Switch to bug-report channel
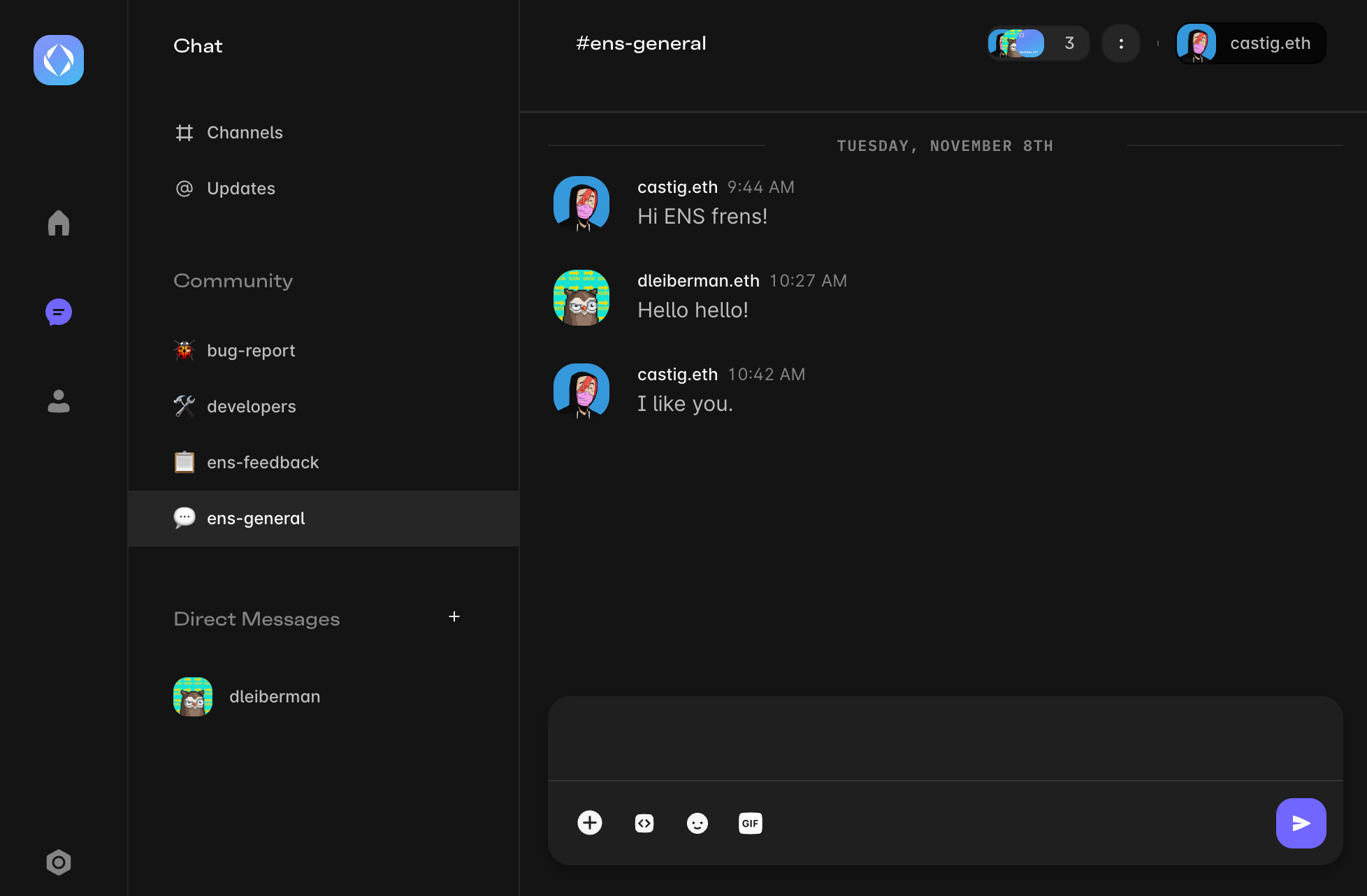 point(250,351)
